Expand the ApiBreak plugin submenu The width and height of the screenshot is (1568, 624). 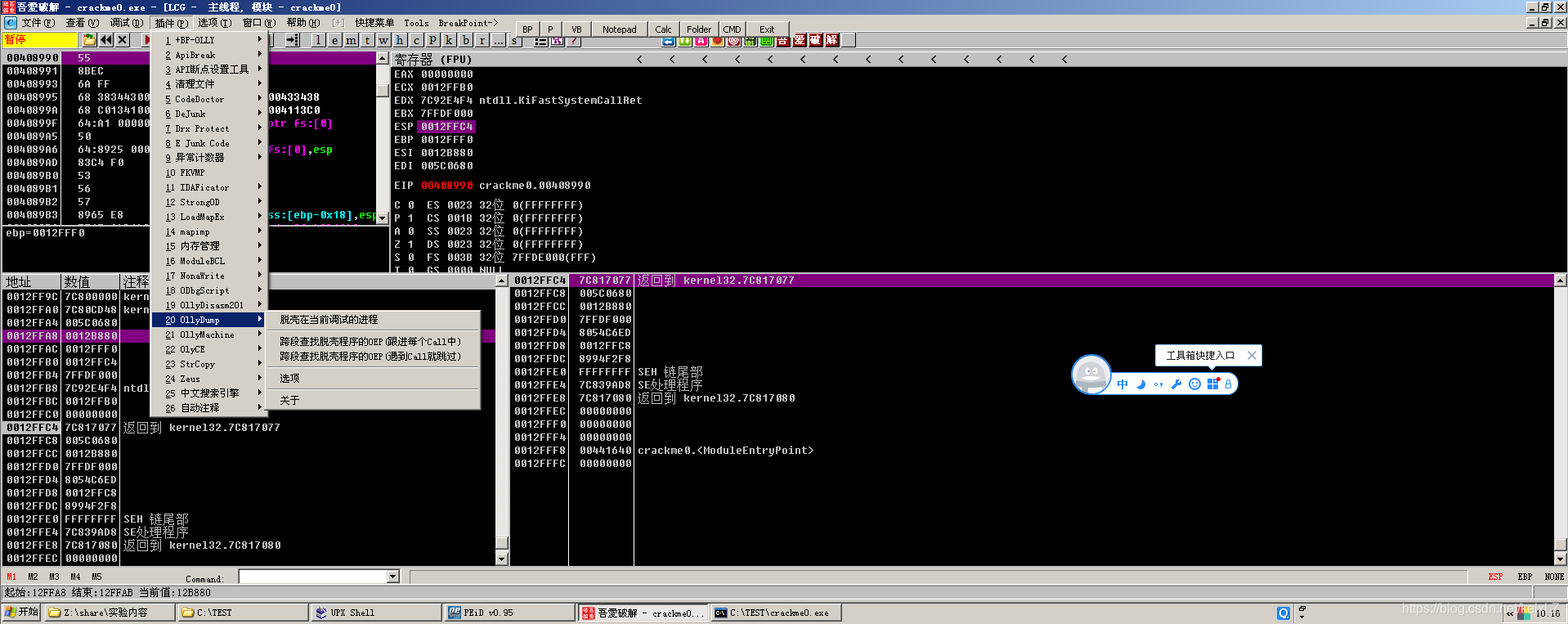tap(210, 55)
